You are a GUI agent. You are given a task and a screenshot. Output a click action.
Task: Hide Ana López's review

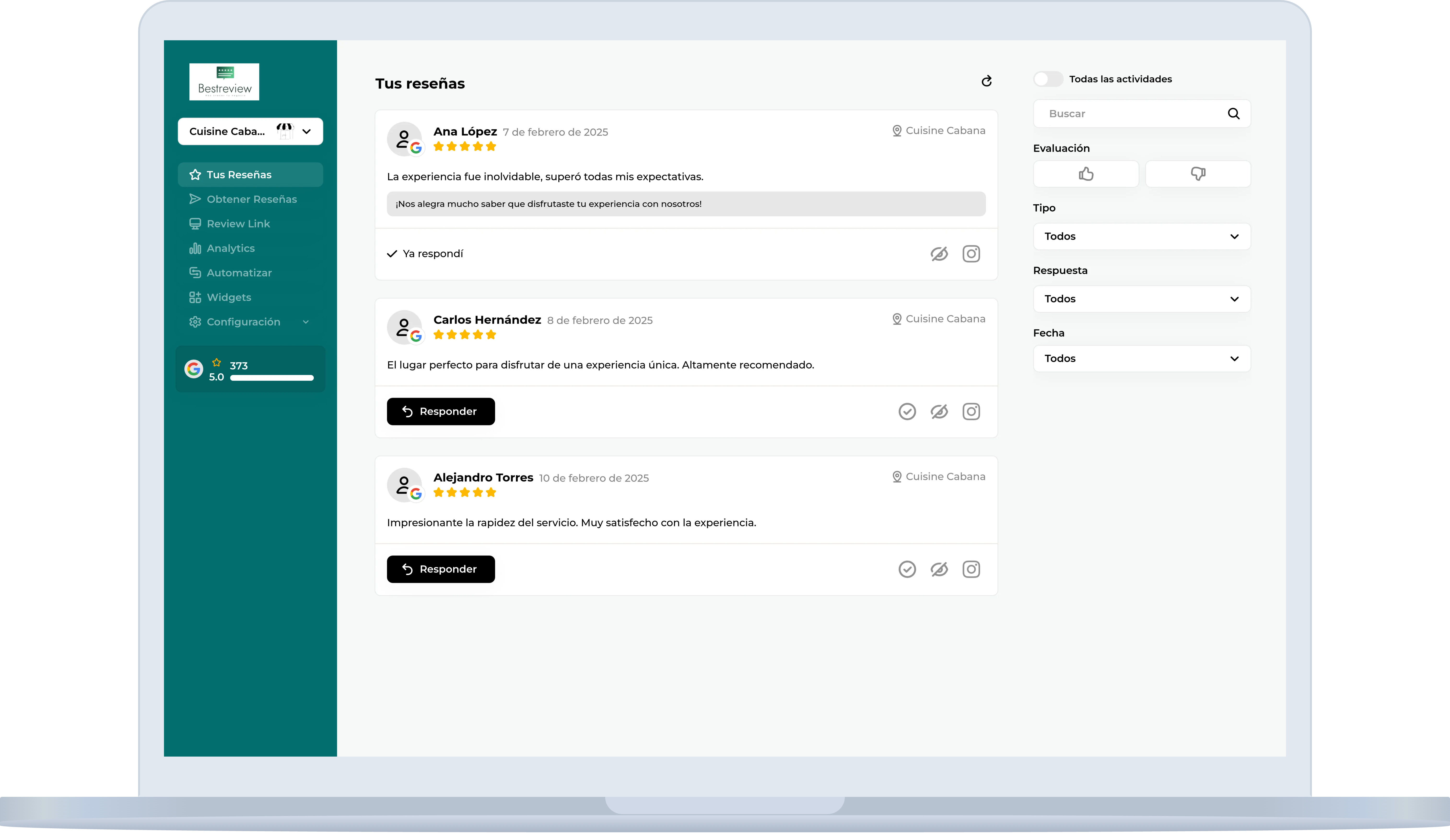(939, 254)
